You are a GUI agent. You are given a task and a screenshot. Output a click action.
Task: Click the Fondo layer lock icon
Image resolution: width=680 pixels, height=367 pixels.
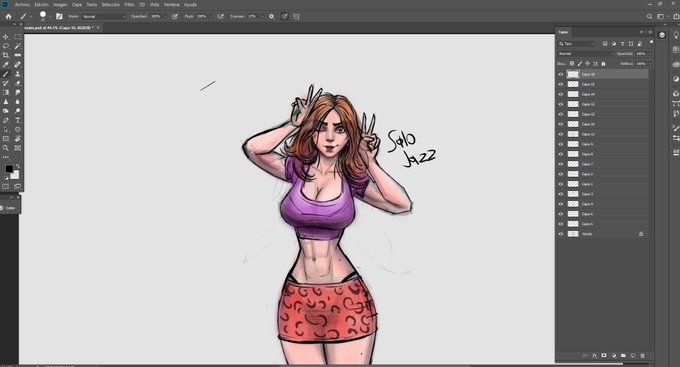[641, 234]
